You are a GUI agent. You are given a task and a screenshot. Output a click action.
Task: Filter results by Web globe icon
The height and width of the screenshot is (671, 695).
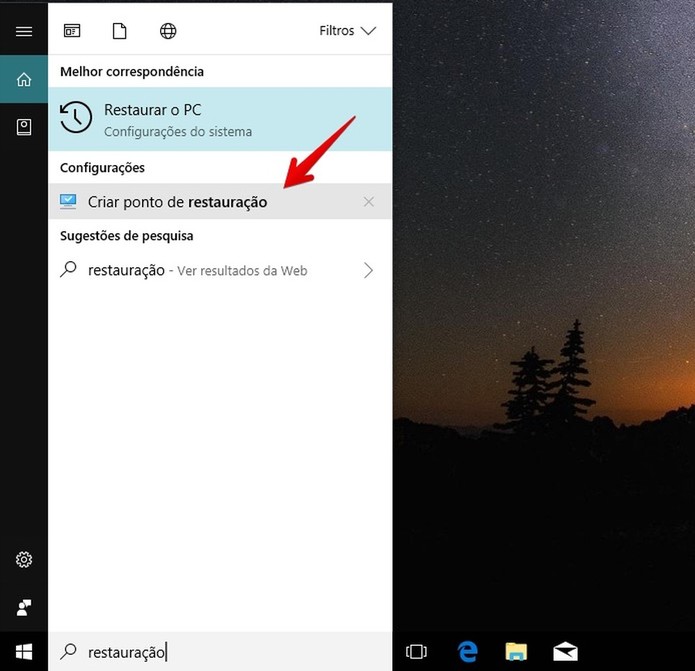click(168, 31)
